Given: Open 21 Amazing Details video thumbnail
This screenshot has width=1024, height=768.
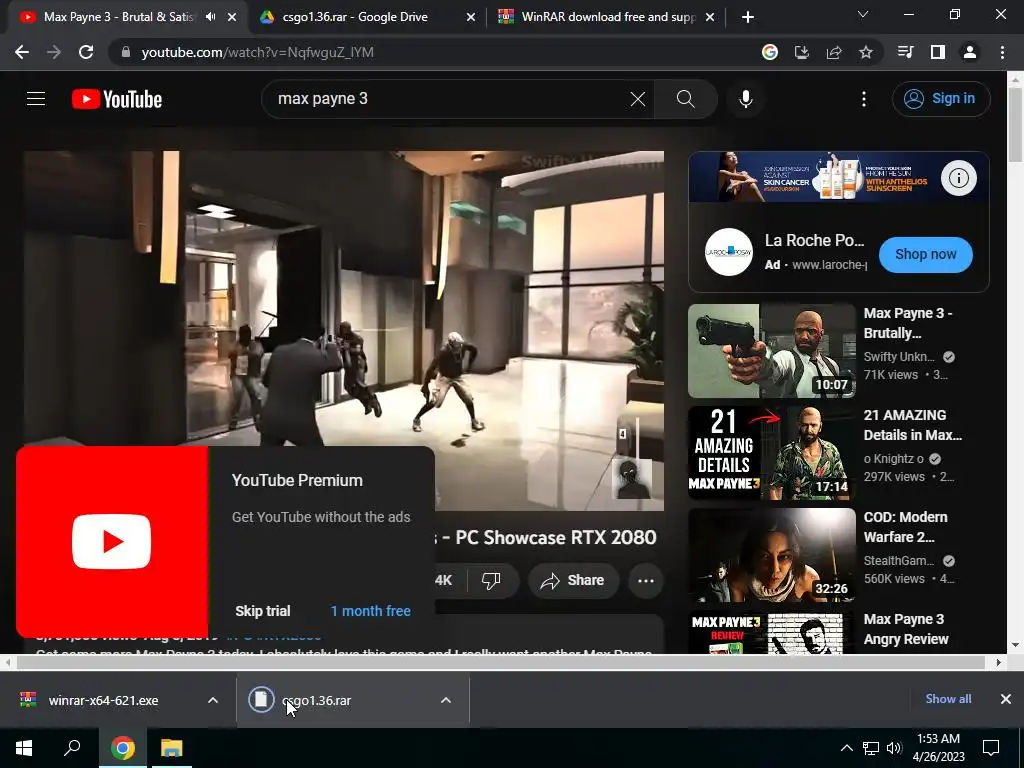Looking at the screenshot, I should coord(771,453).
